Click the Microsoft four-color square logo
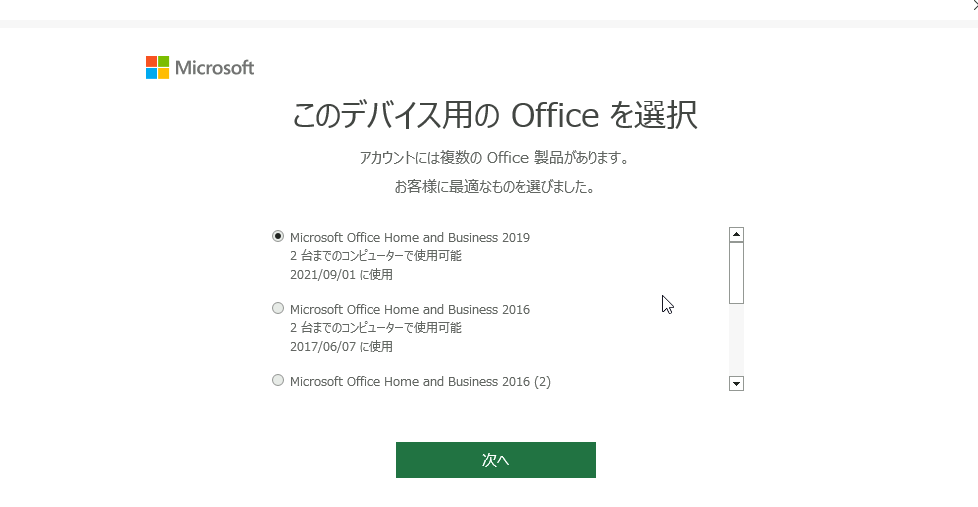This screenshot has width=978, height=507. (158, 67)
